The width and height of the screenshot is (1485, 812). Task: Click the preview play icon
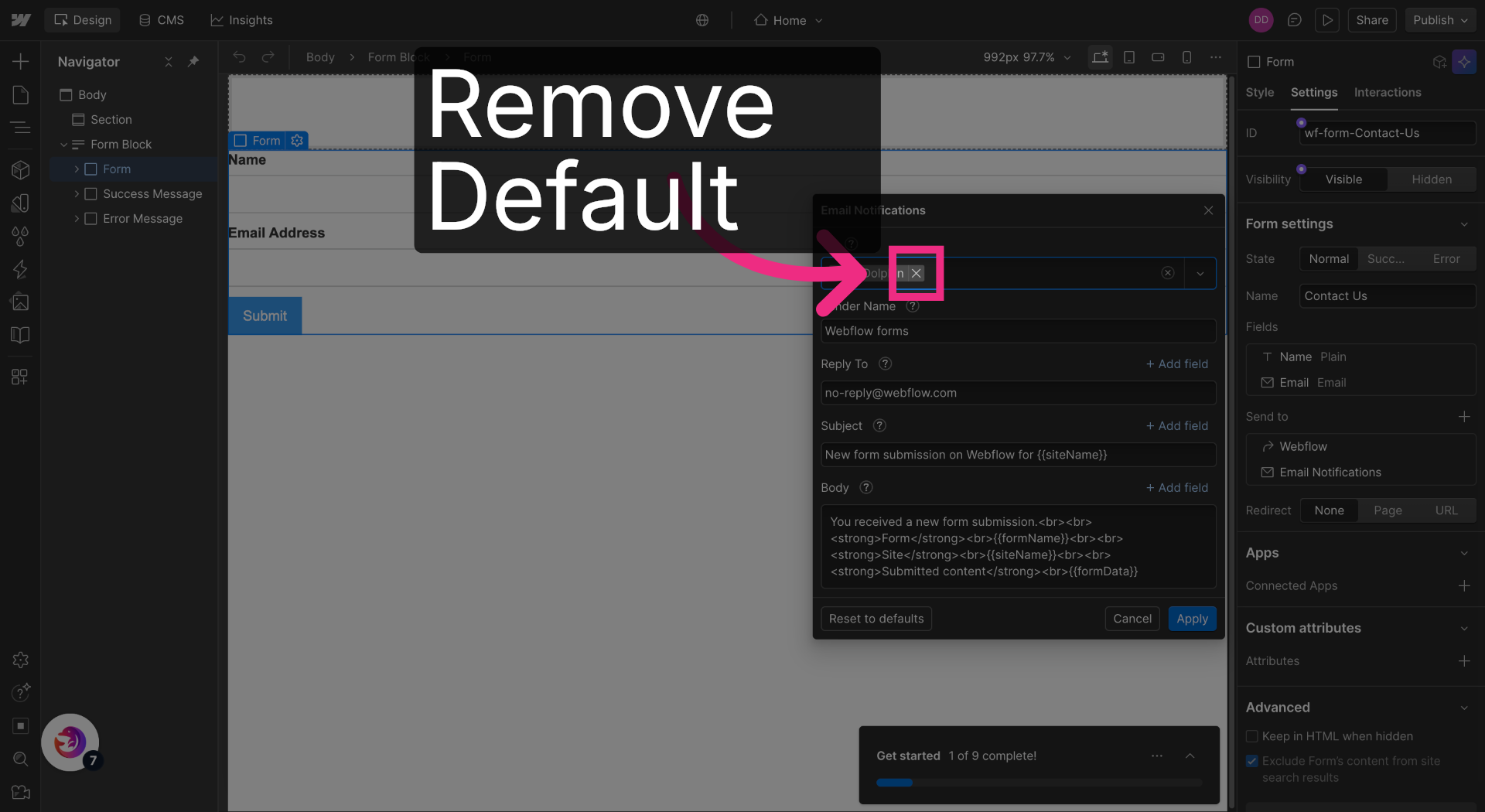tap(1327, 20)
